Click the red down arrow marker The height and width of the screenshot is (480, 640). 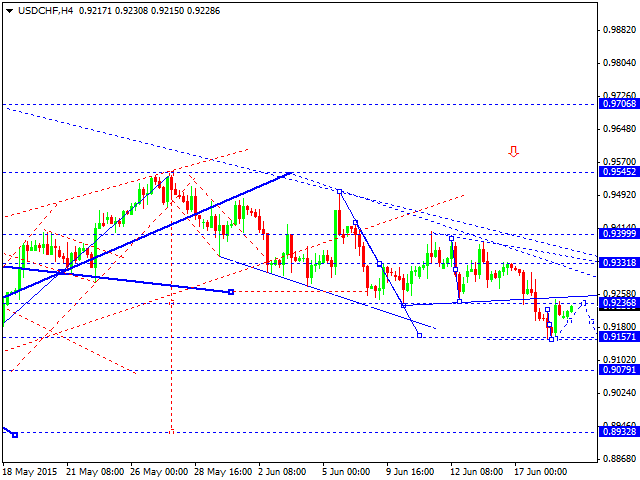click(514, 152)
